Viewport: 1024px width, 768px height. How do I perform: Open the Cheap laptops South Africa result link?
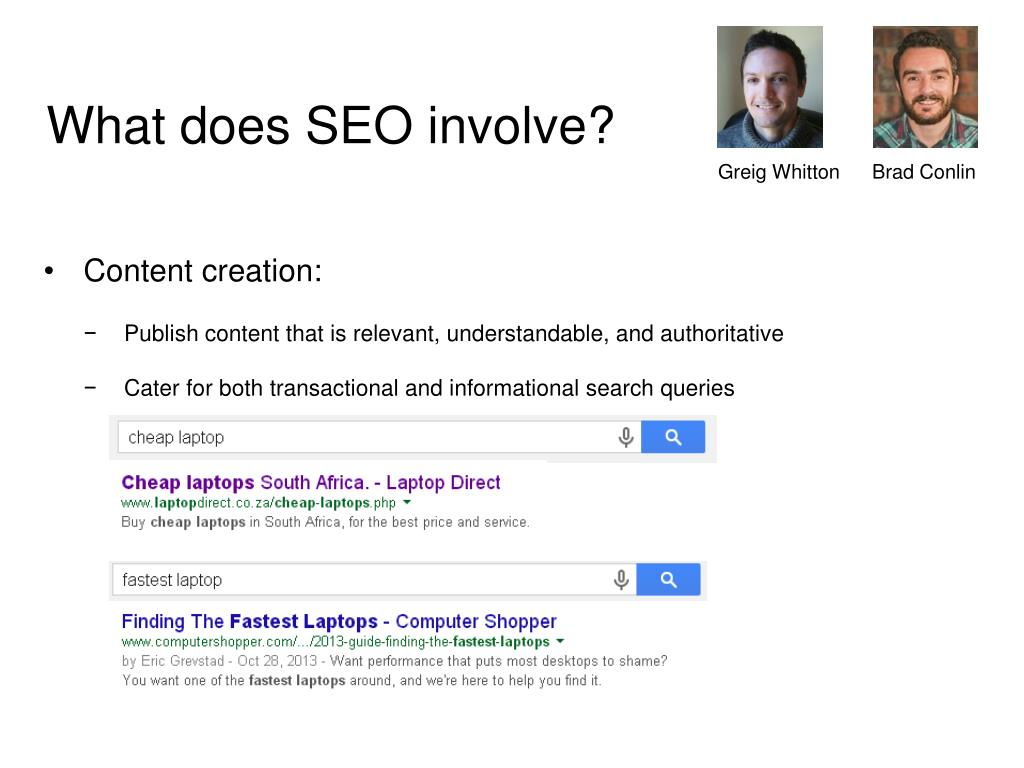tap(311, 483)
